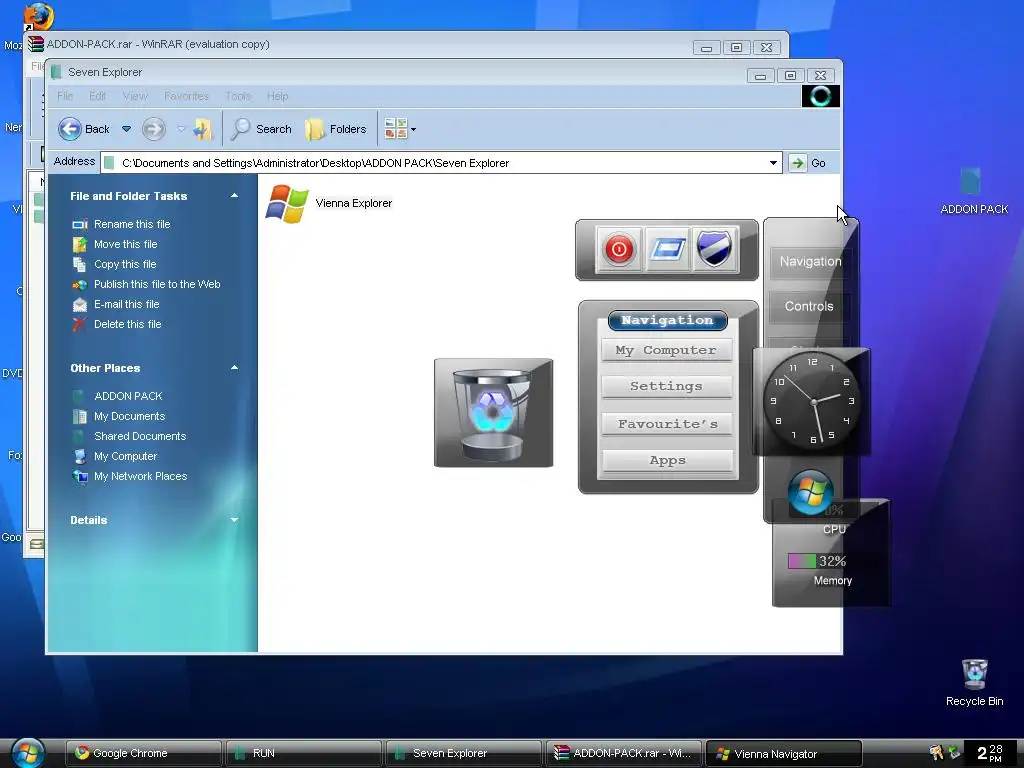
Task: Click Copy this file link
Action: click(125, 264)
